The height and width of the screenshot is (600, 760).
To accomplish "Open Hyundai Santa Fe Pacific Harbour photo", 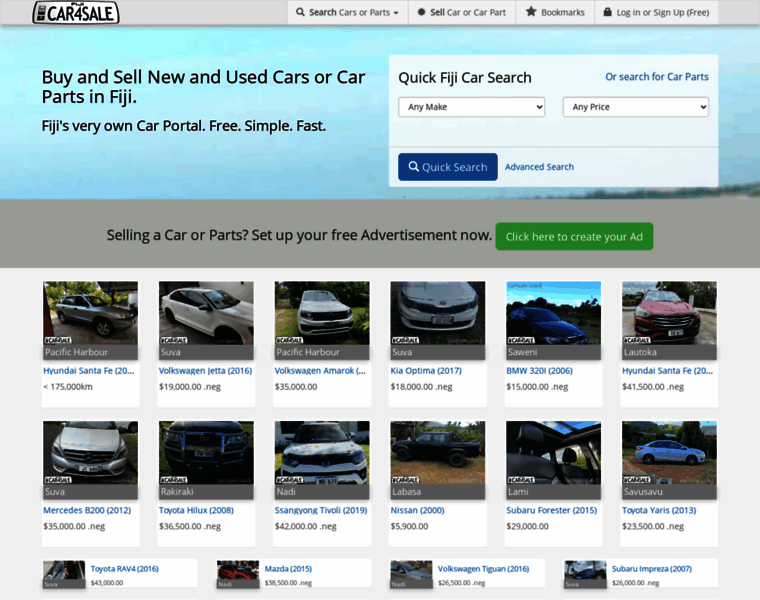I will [x=91, y=313].
